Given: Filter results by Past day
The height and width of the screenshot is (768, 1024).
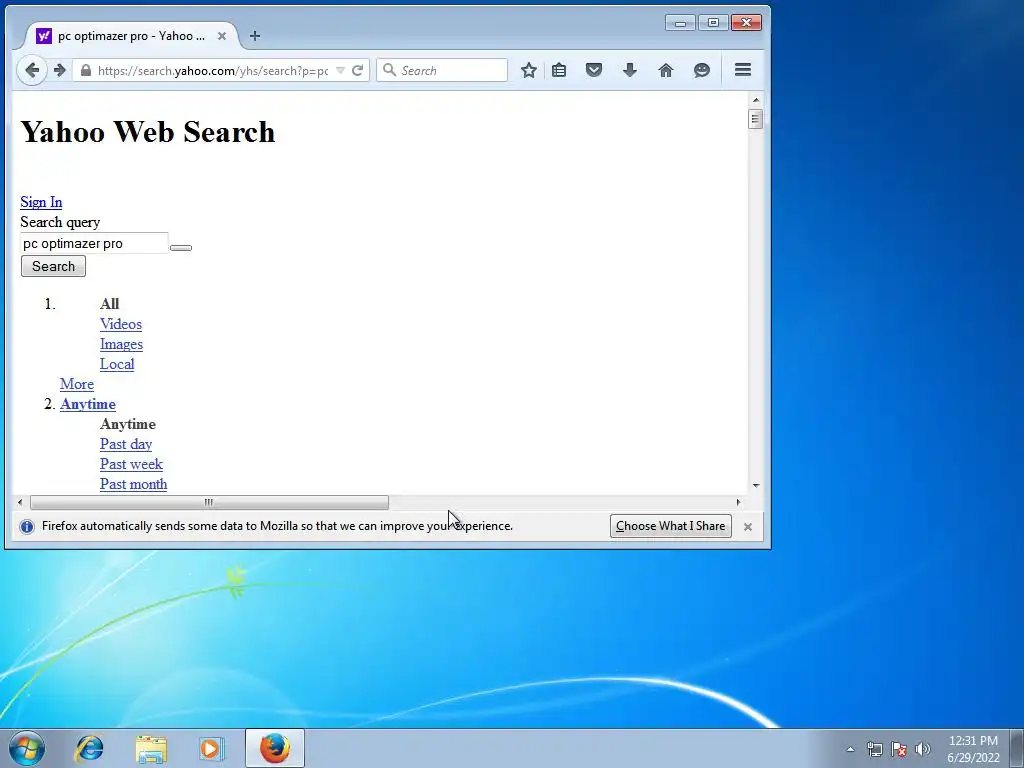Looking at the screenshot, I should click(x=126, y=444).
